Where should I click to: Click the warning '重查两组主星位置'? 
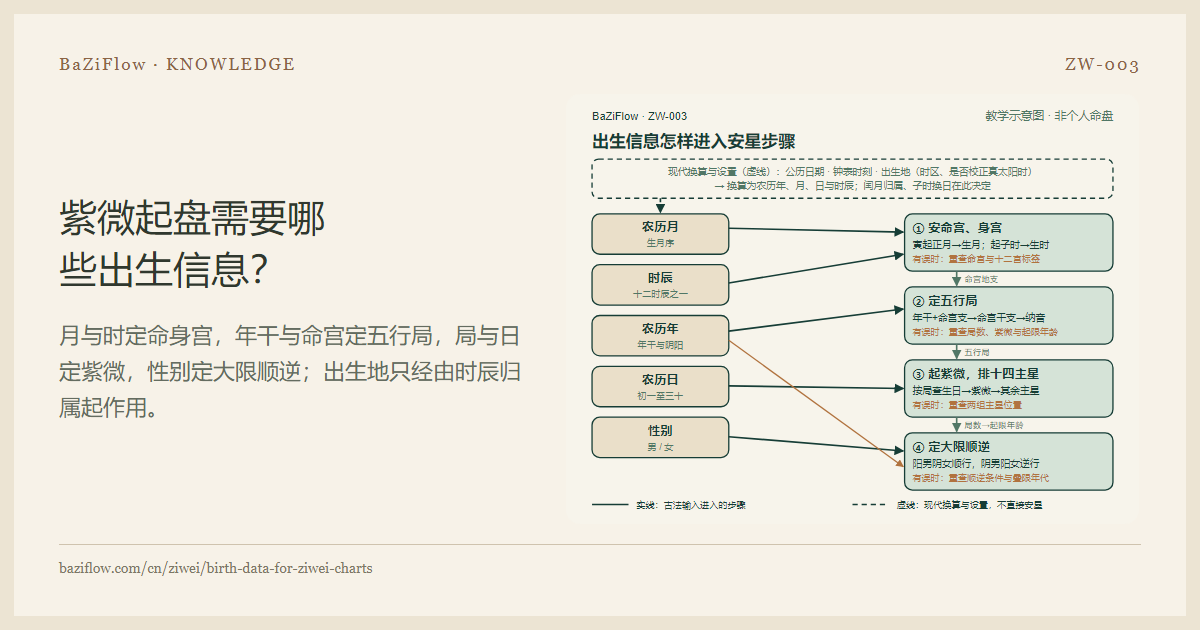985,405
